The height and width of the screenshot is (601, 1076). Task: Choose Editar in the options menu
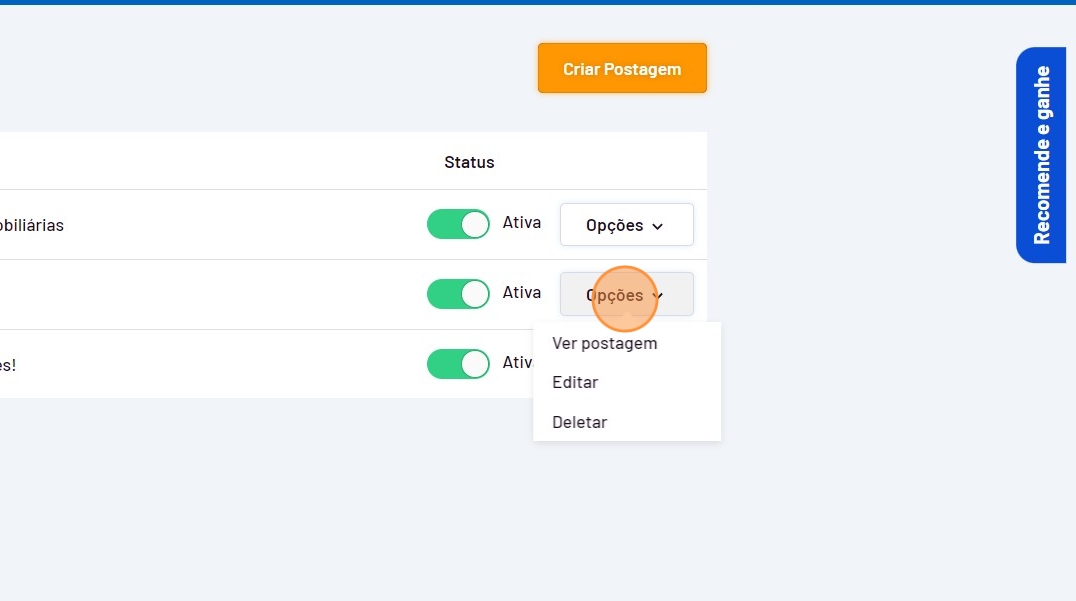(x=575, y=383)
